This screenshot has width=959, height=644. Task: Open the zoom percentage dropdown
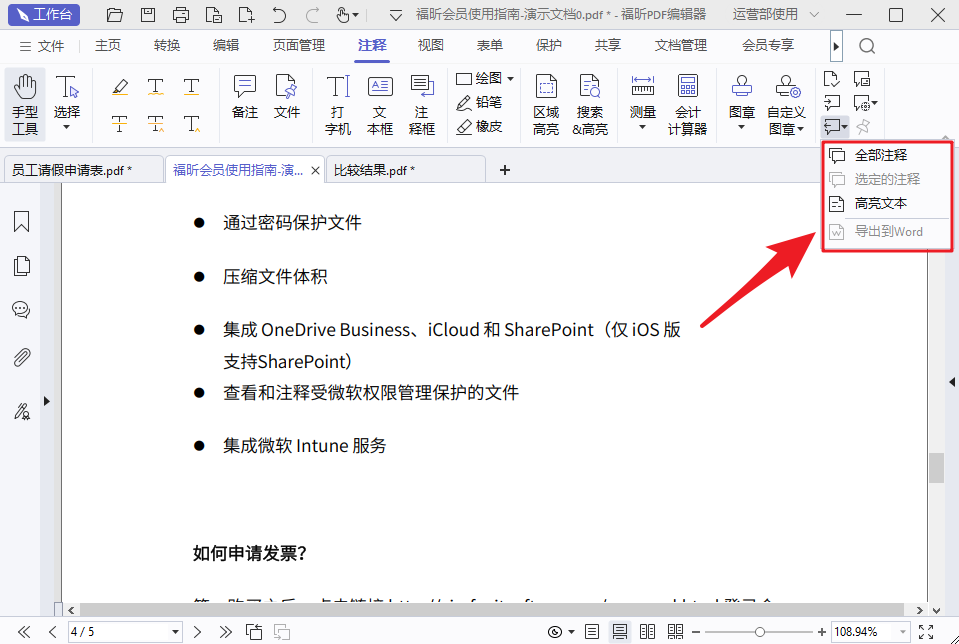[905, 632]
